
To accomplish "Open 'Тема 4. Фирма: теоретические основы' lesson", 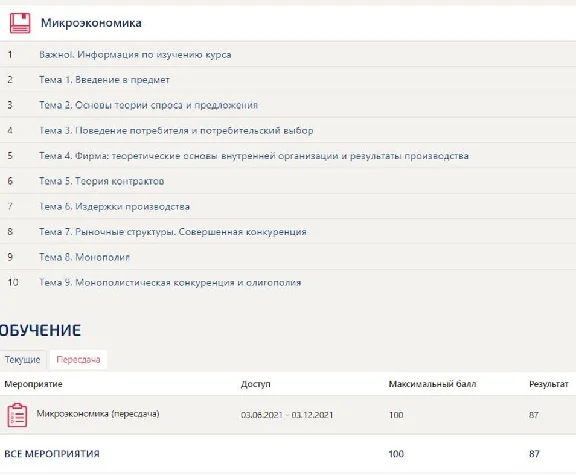I will coord(254,156).
